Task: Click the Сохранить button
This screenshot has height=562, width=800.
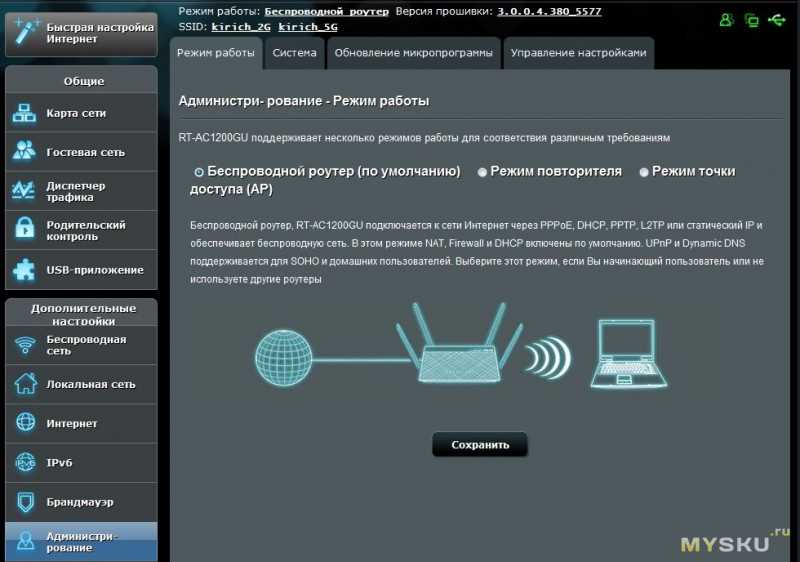Action: pyautogui.click(x=480, y=445)
